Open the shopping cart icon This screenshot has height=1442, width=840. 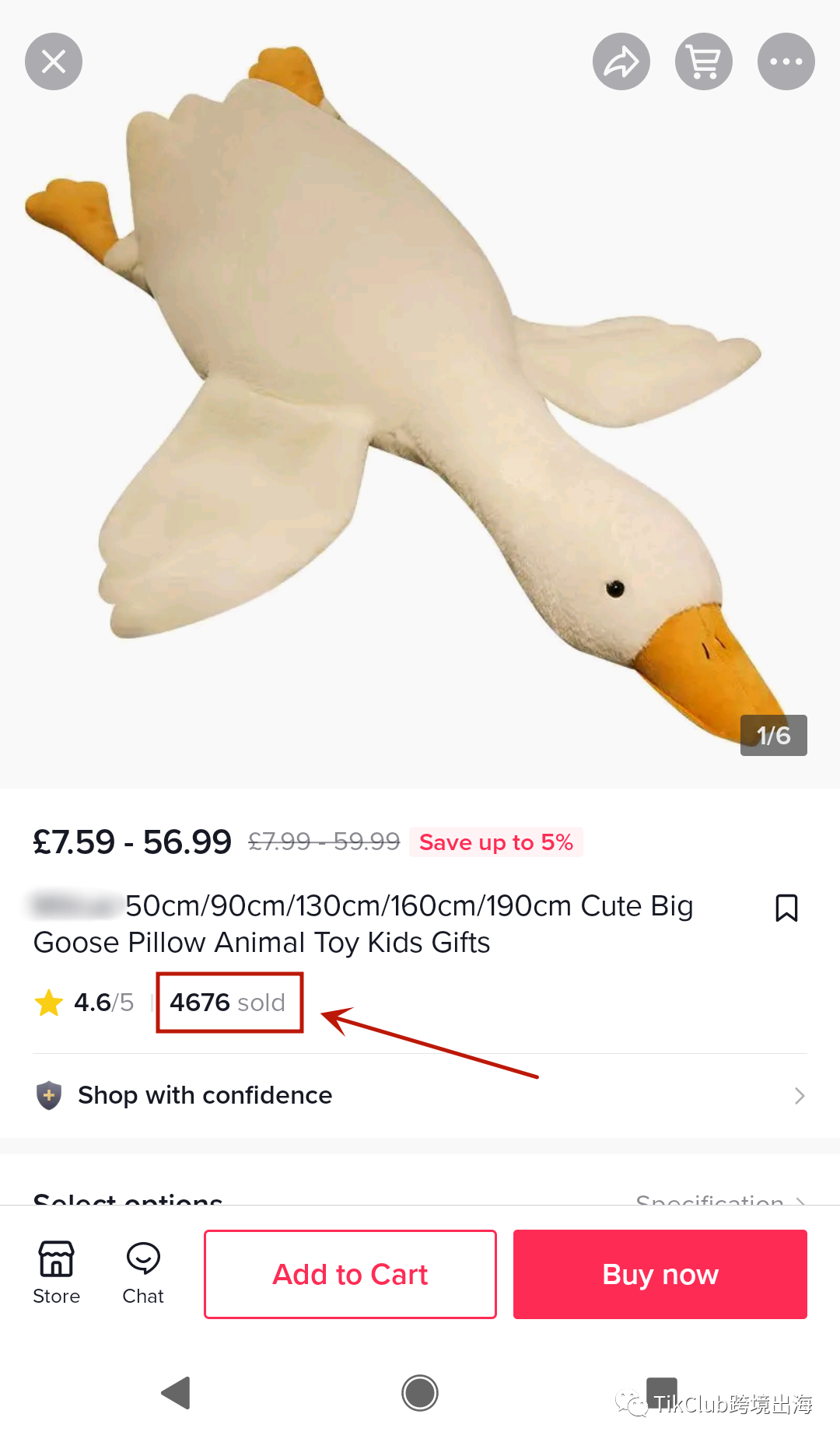click(x=704, y=61)
